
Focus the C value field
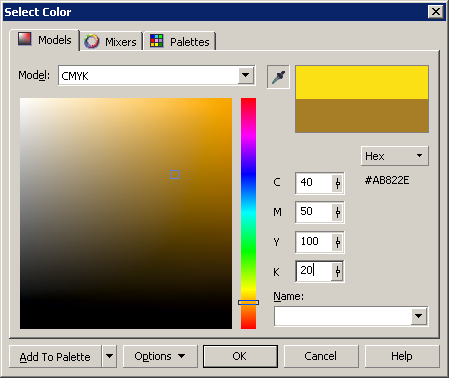point(314,183)
